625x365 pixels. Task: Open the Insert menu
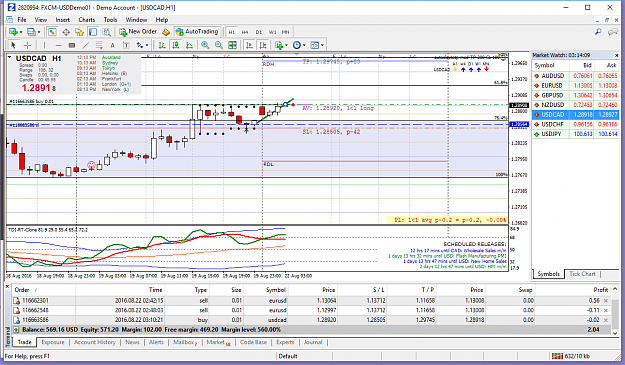63,20
